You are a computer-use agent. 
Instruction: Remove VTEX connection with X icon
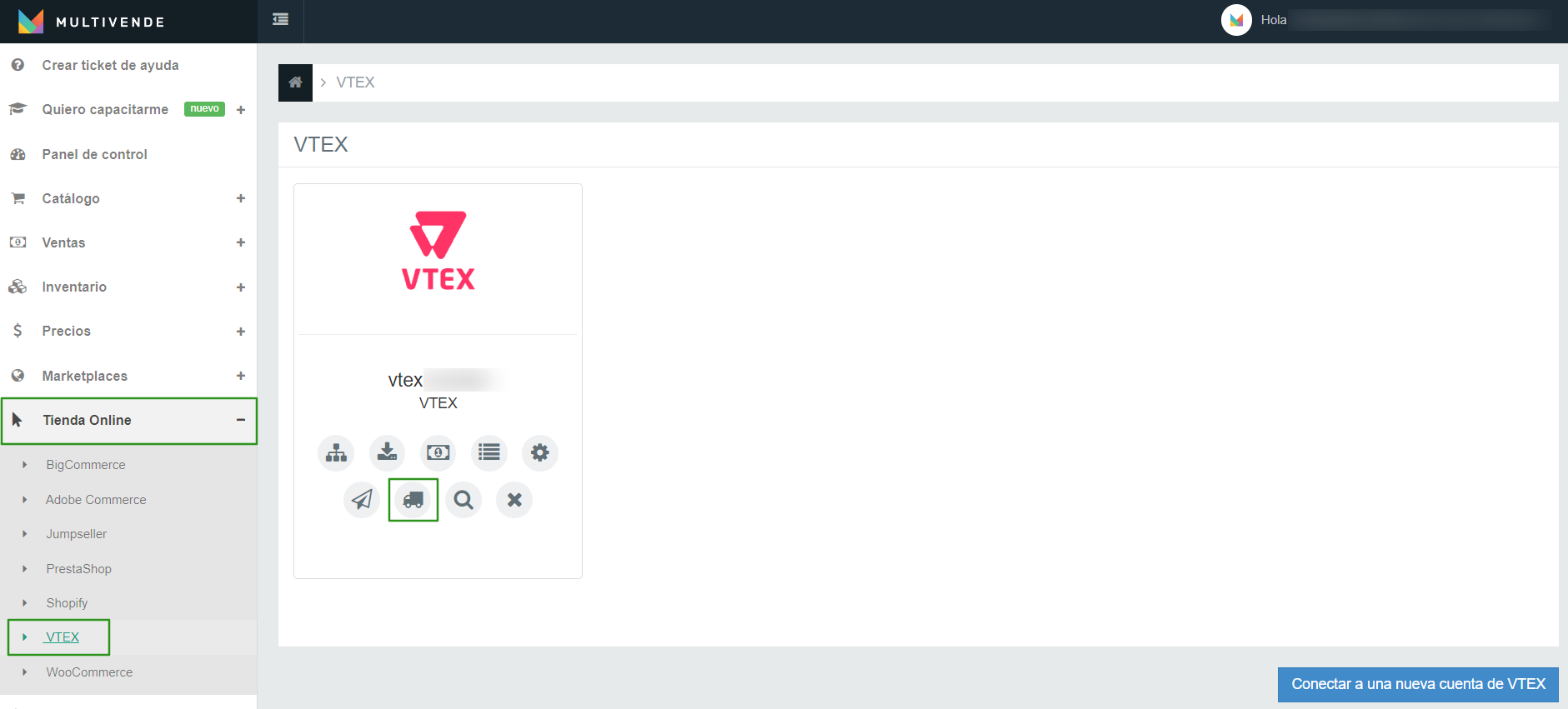(x=514, y=500)
